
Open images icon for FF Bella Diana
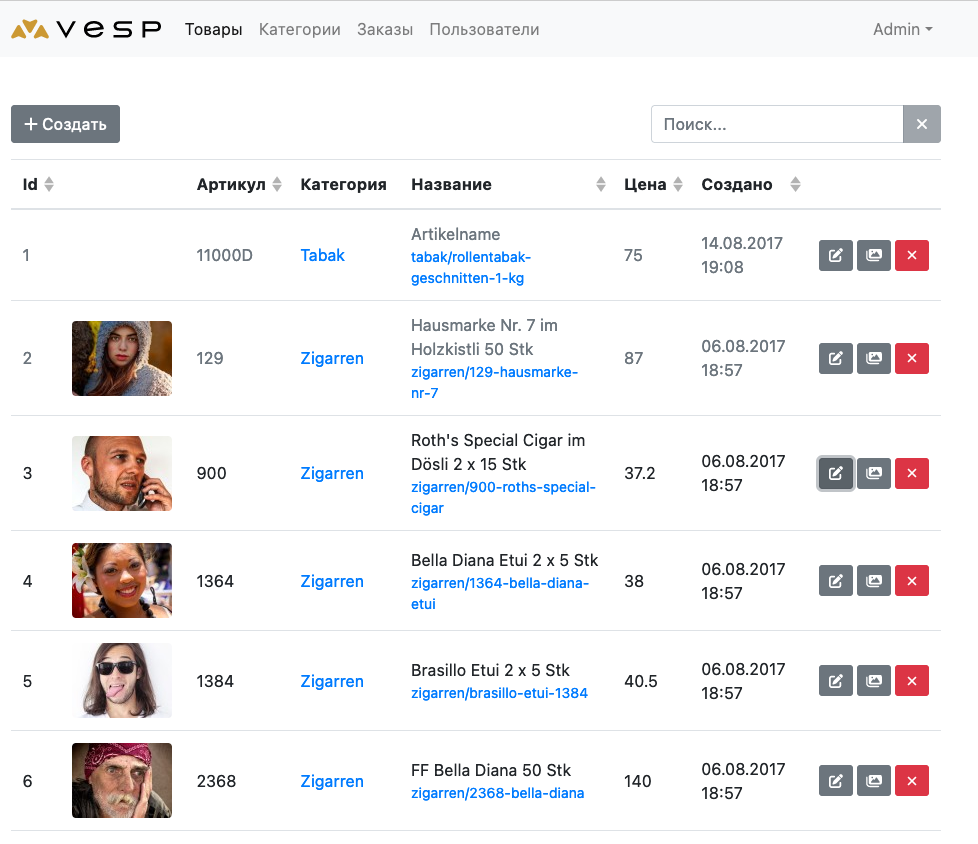tap(873, 781)
